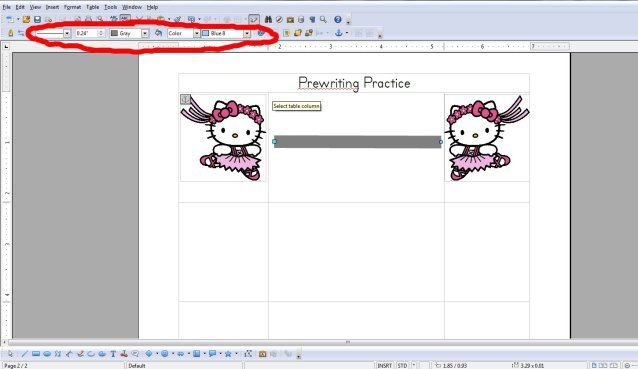Click the Find binoculars icon
Screen dimensions: 638x369
click(268, 19)
